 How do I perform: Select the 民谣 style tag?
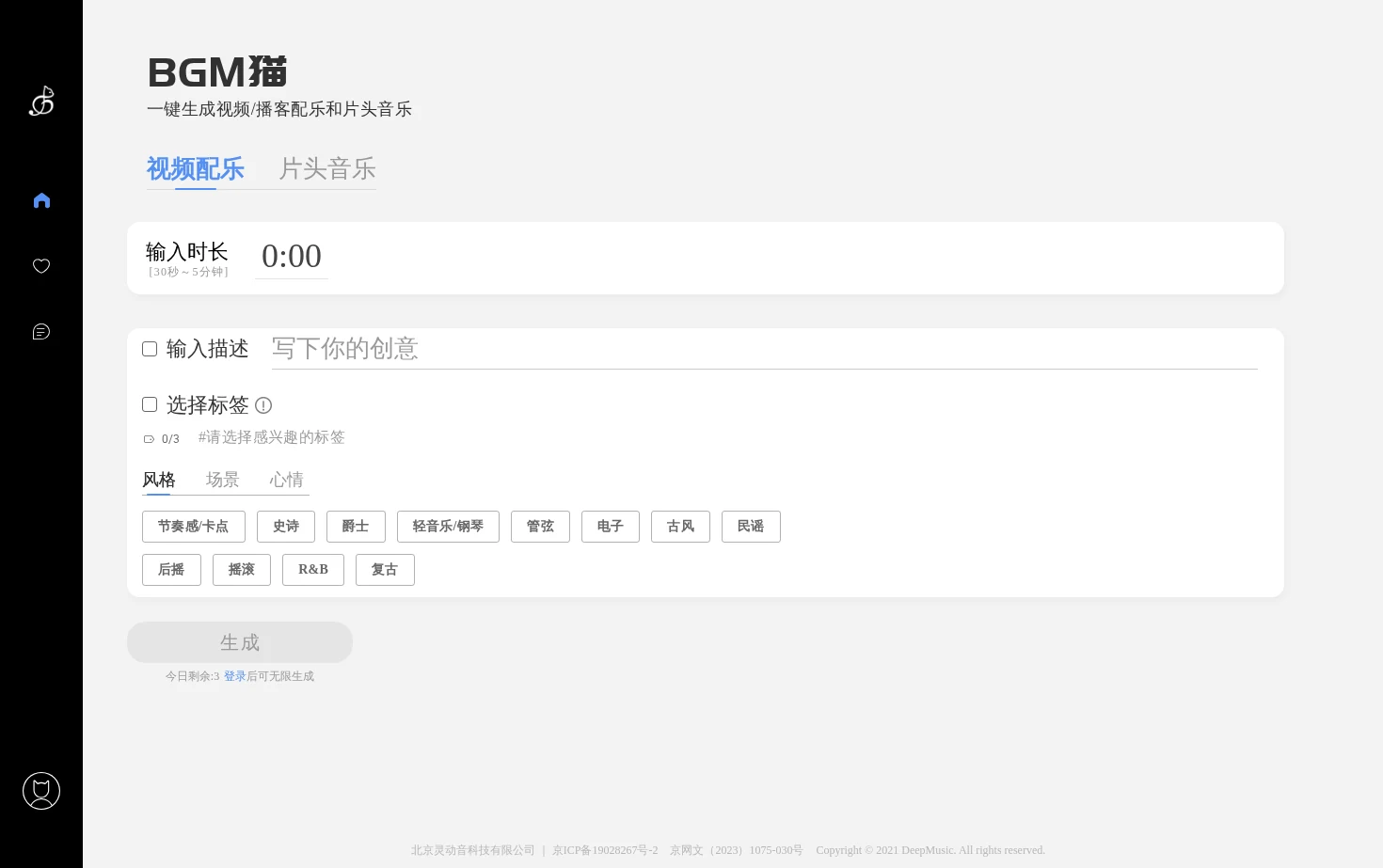click(751, 527)
